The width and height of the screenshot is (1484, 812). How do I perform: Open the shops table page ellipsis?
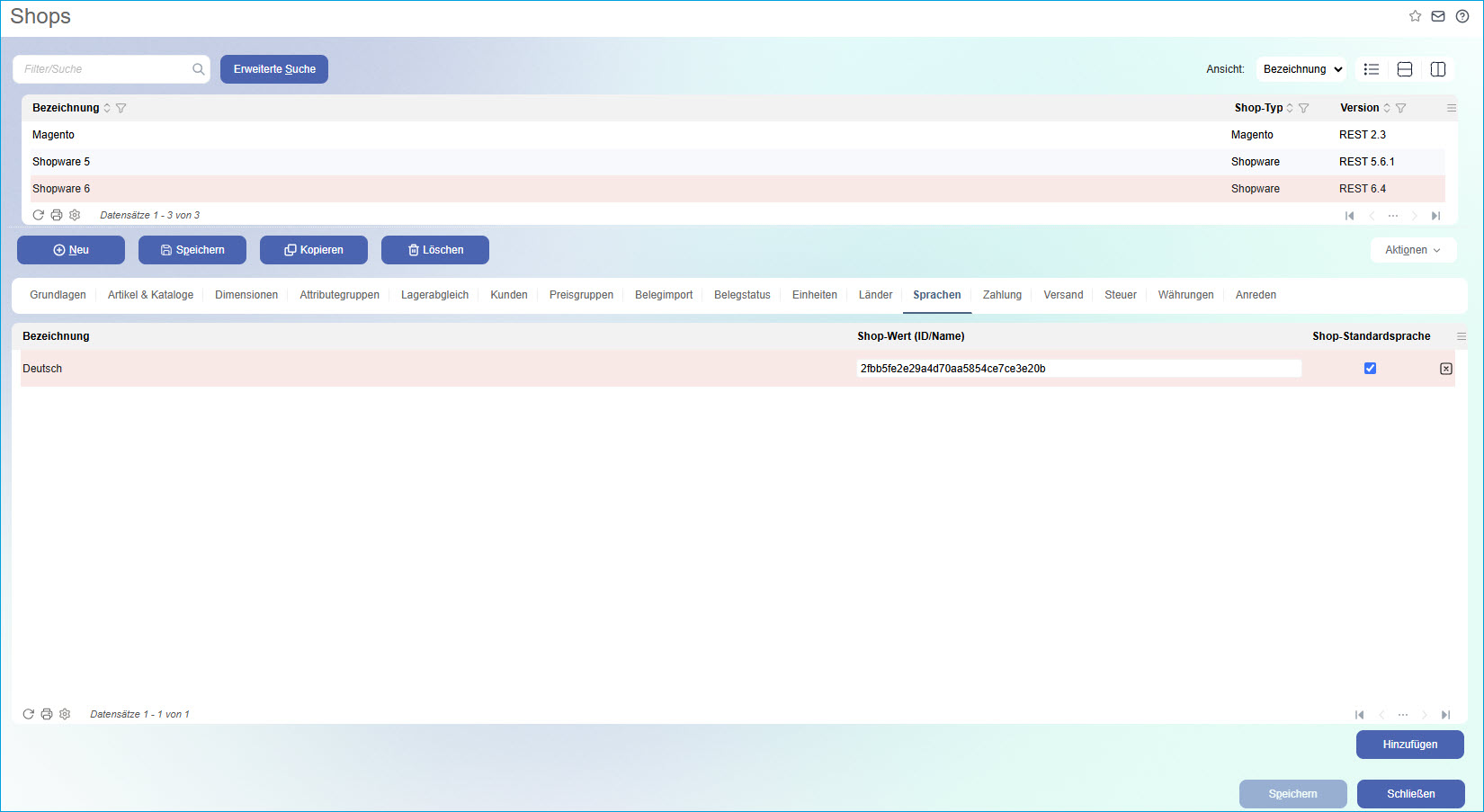click(1393, 216)
